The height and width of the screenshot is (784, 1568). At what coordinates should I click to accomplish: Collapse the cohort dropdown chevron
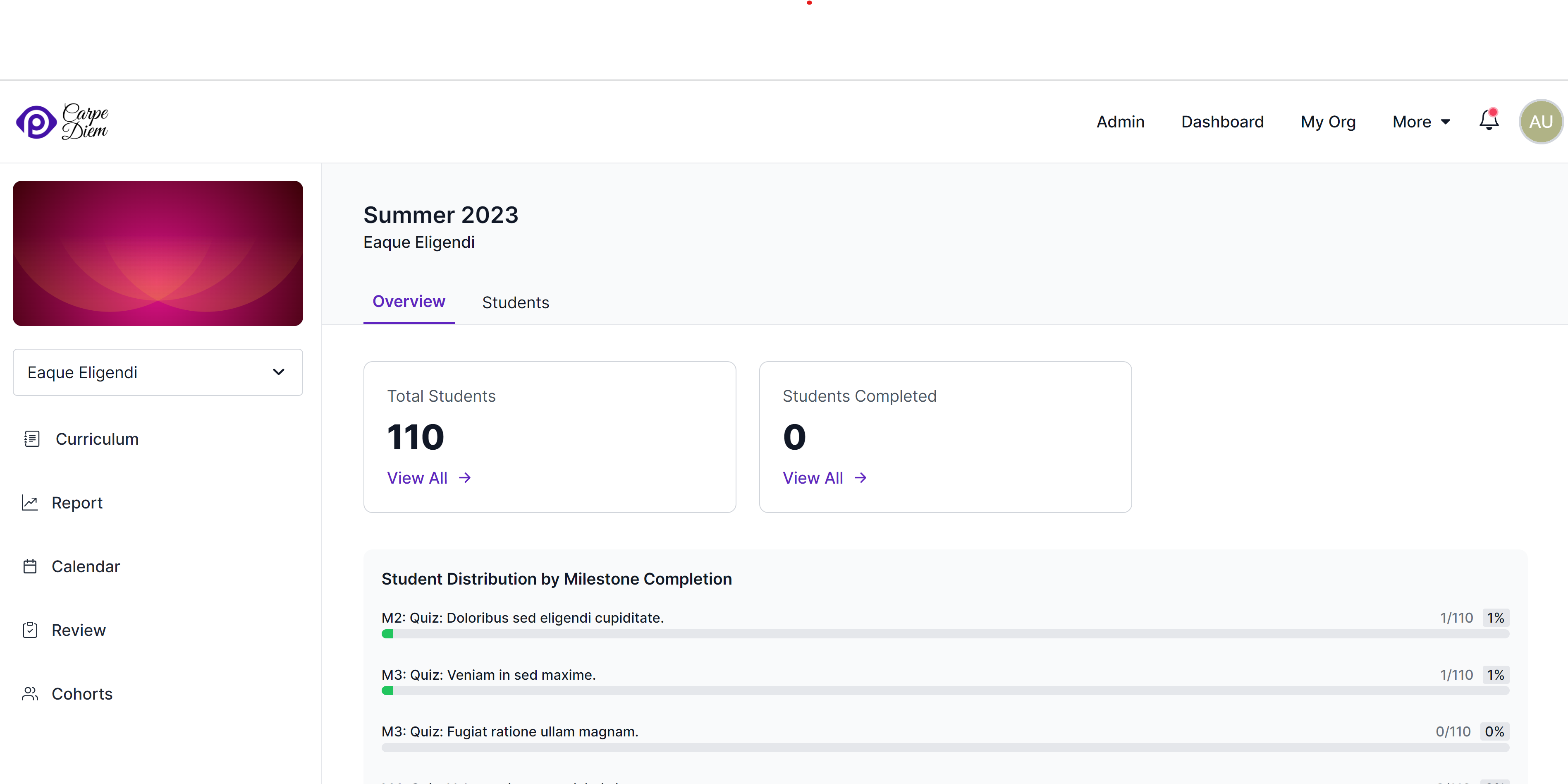point(279,372)
